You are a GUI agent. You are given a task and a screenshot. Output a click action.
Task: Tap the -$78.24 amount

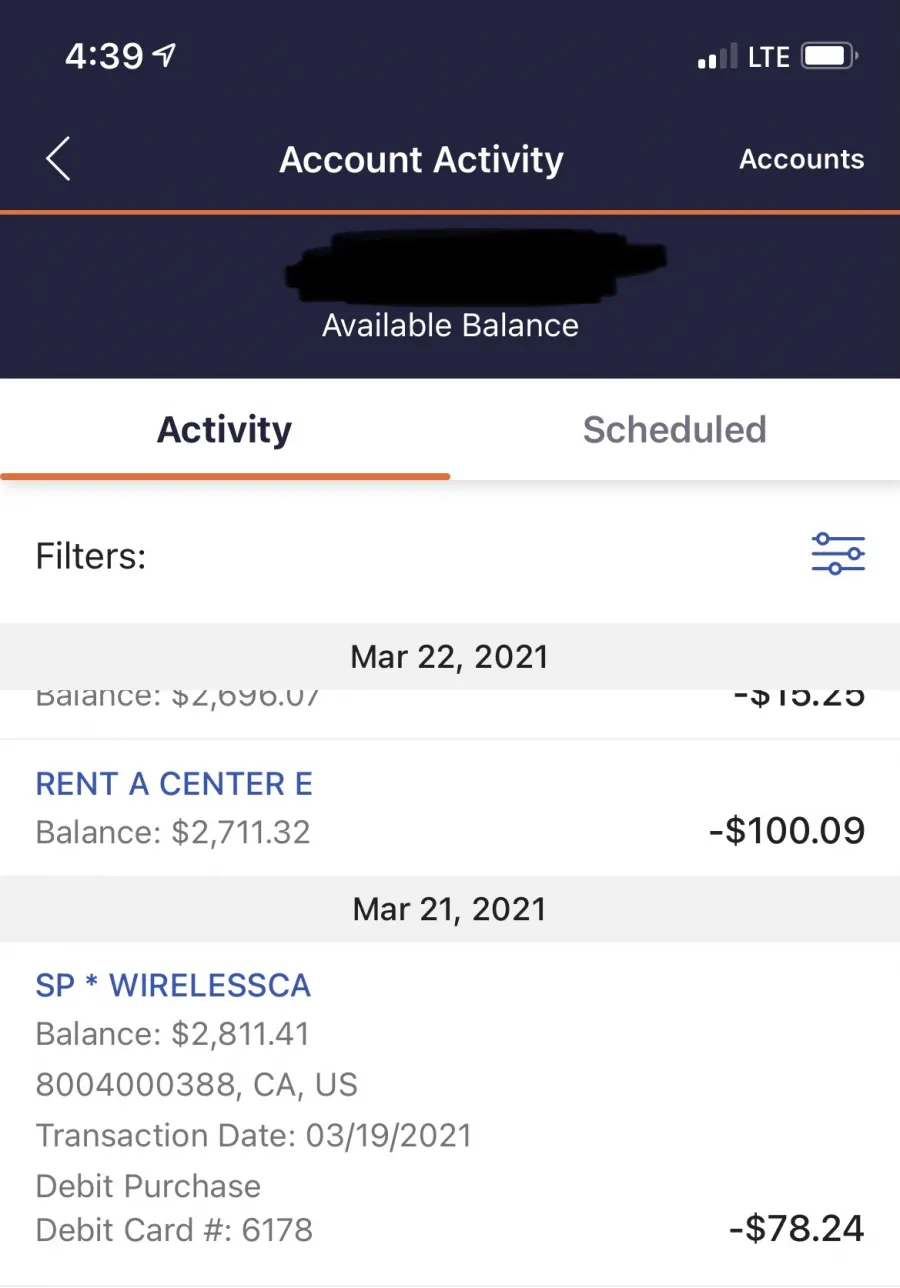[797, 1229]
